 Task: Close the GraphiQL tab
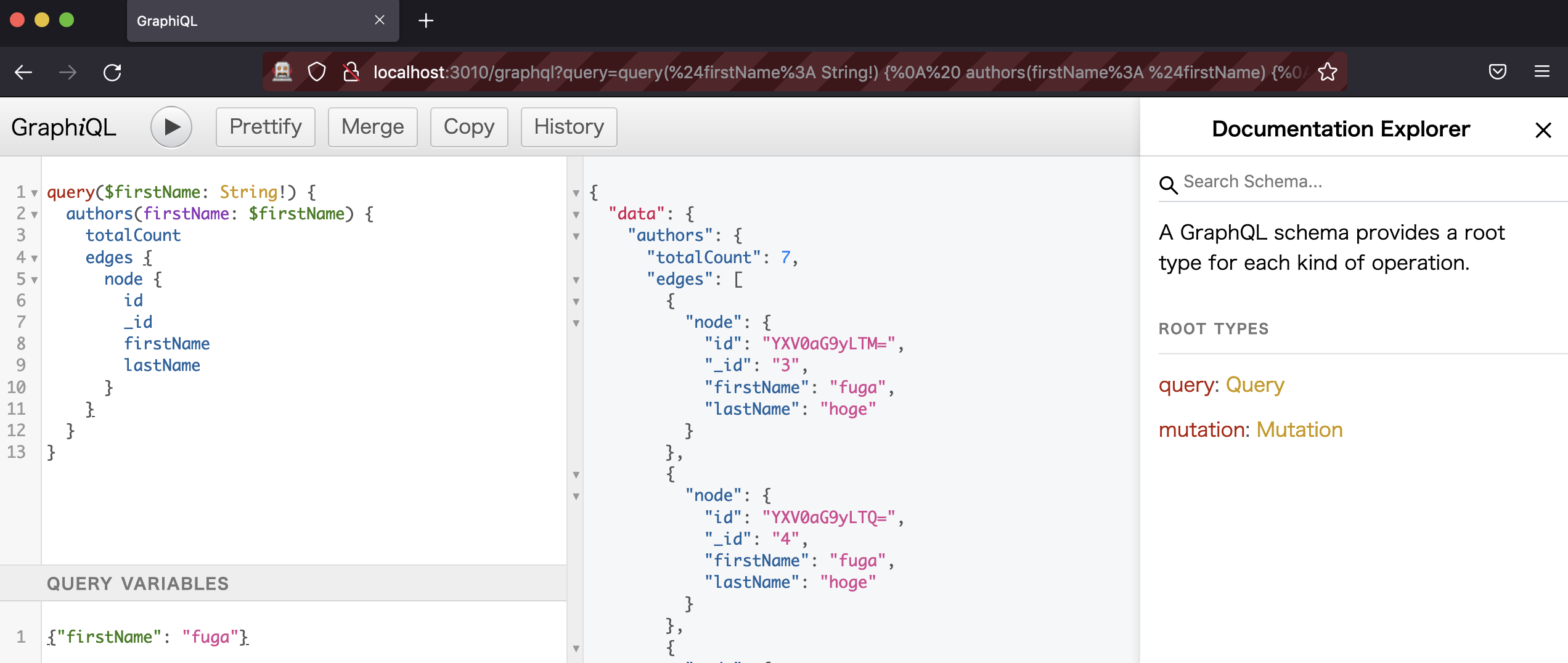(x=380, y=20)
